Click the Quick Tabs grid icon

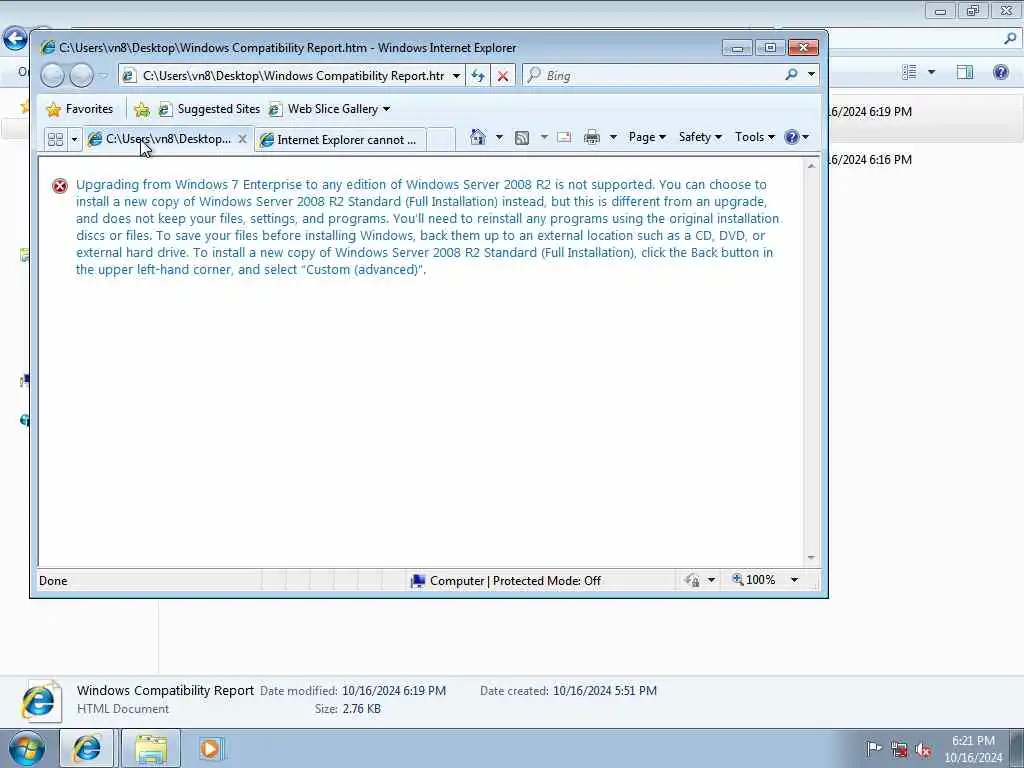56,139
